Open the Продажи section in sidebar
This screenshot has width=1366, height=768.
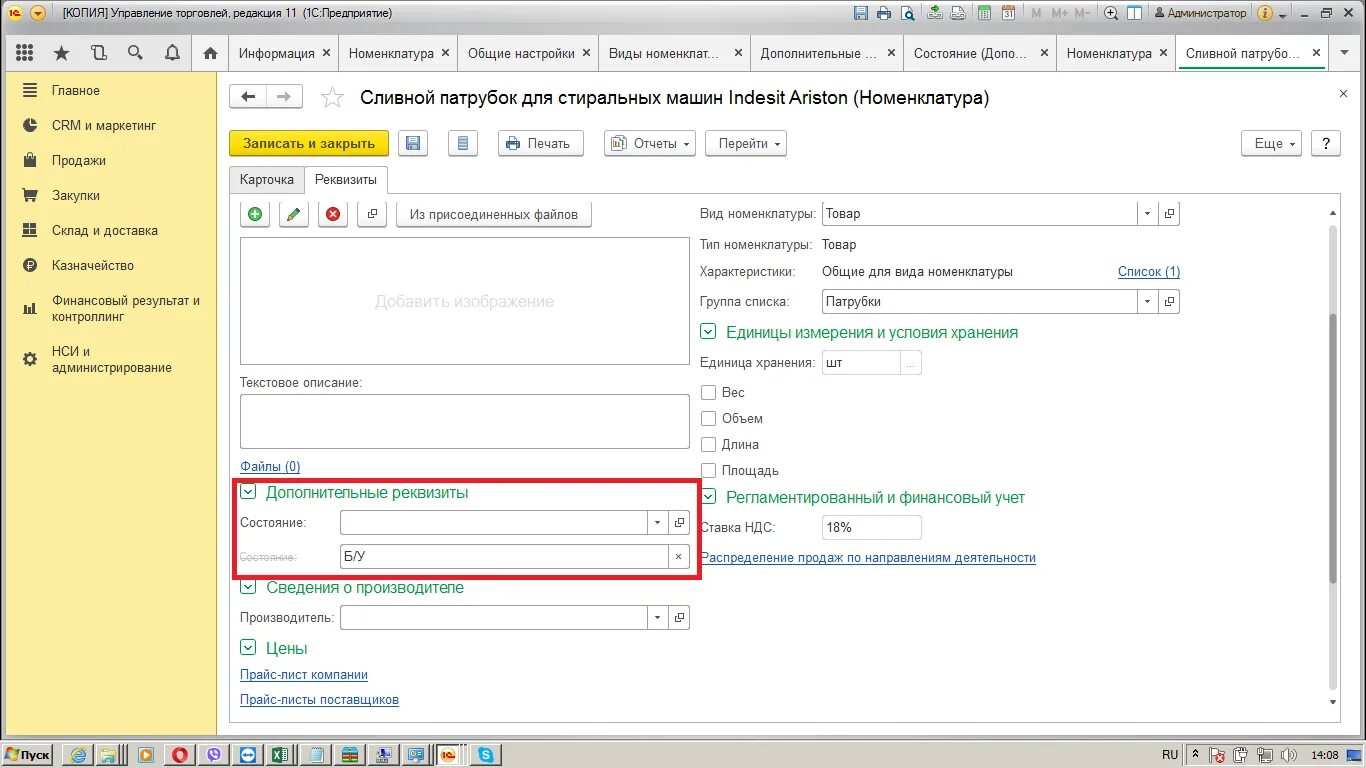tap(79, 160)
